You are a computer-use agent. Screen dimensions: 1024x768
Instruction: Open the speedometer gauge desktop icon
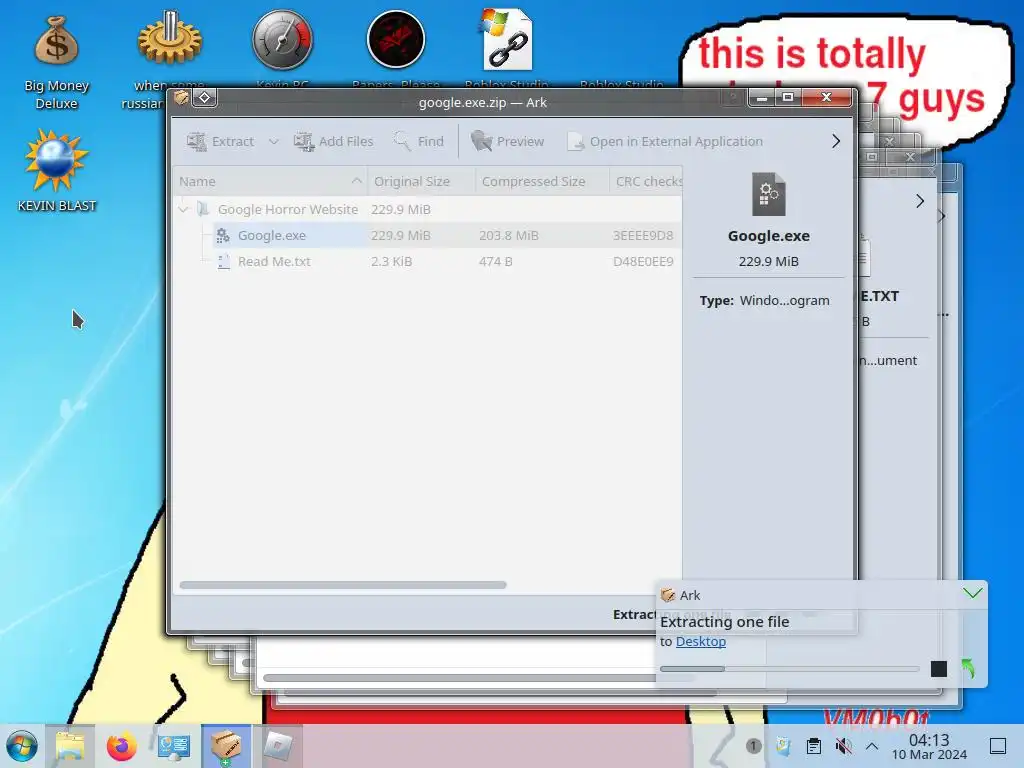(282, 40)
